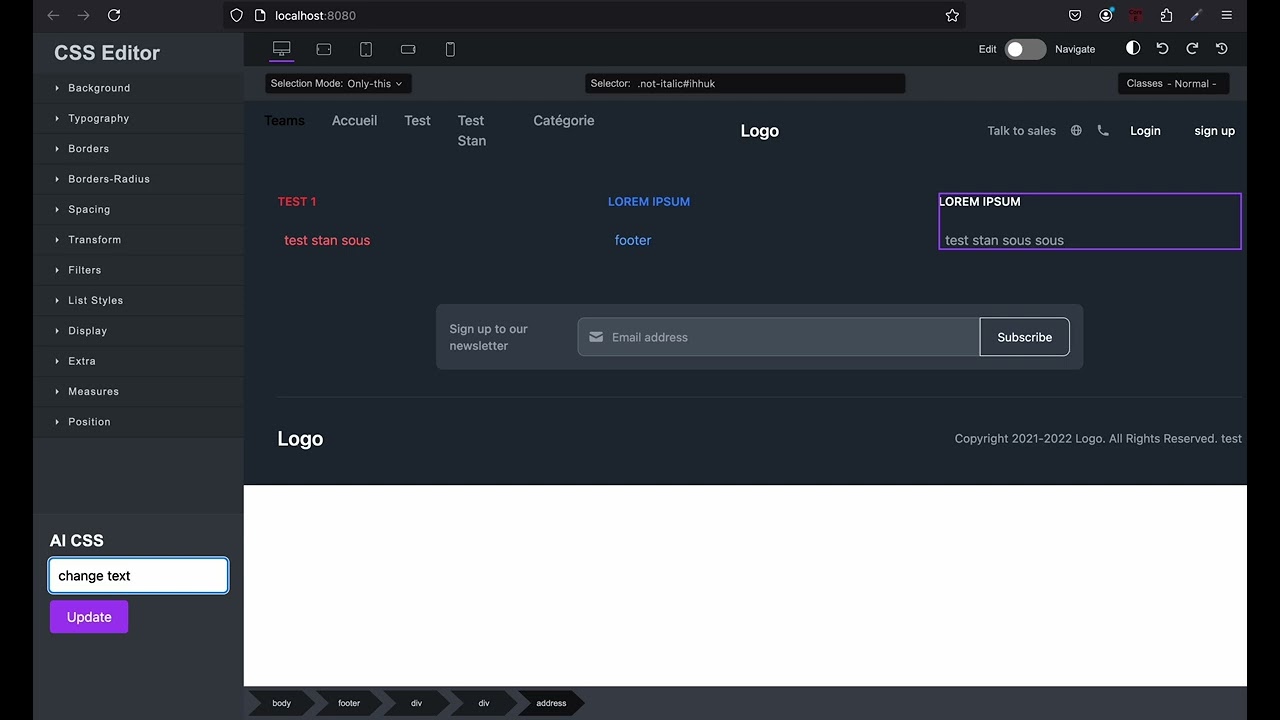Click the test stan sous sous link

(x=1004, y=240)
